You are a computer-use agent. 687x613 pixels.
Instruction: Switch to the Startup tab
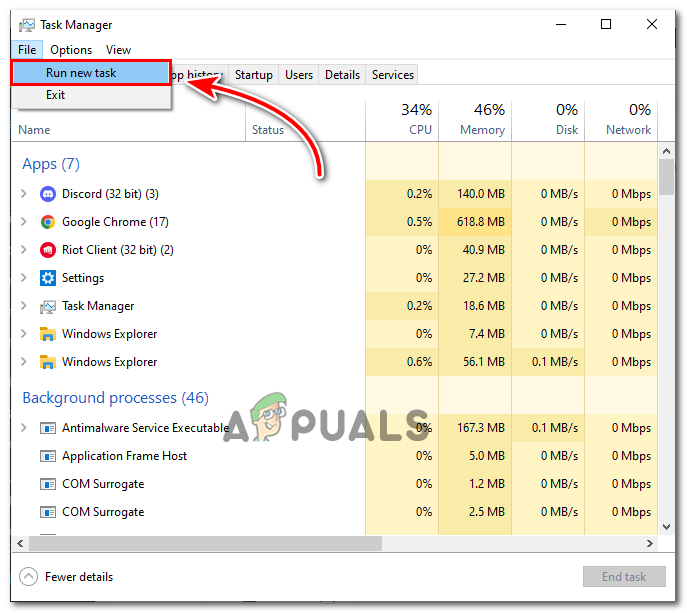click(x=254, y=75)
